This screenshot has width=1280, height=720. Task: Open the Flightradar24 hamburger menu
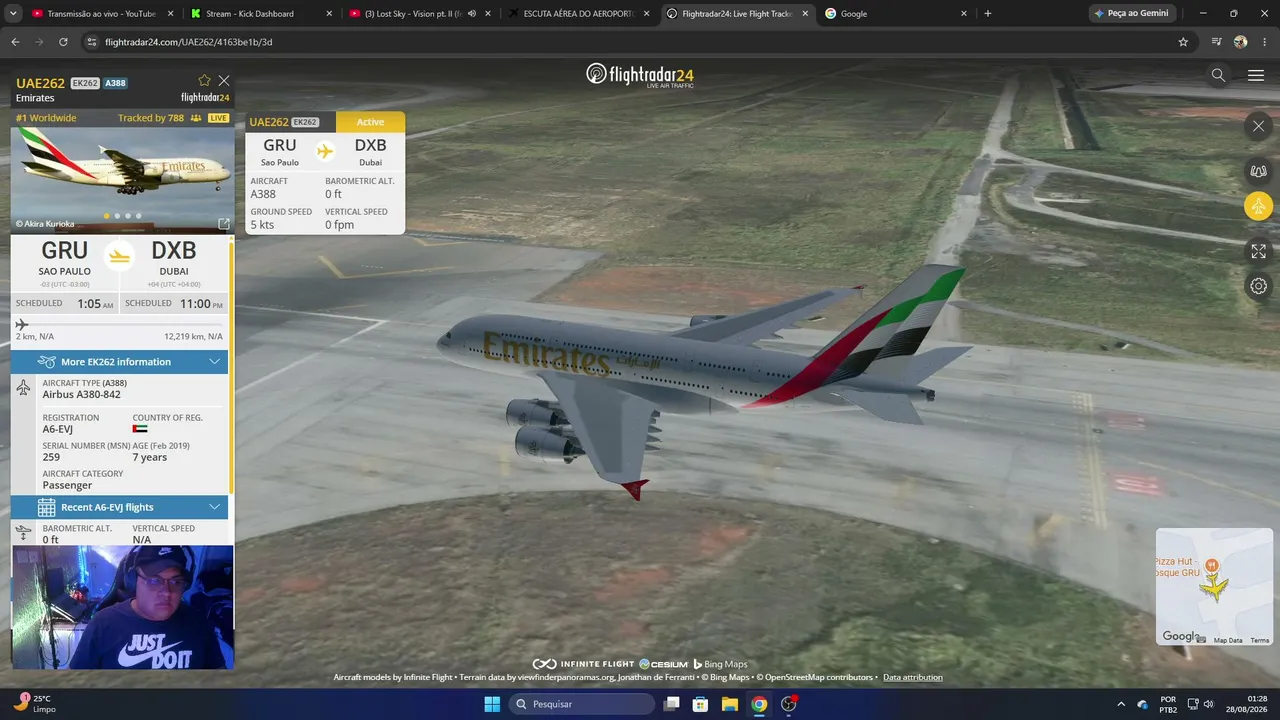(1256, 75)
